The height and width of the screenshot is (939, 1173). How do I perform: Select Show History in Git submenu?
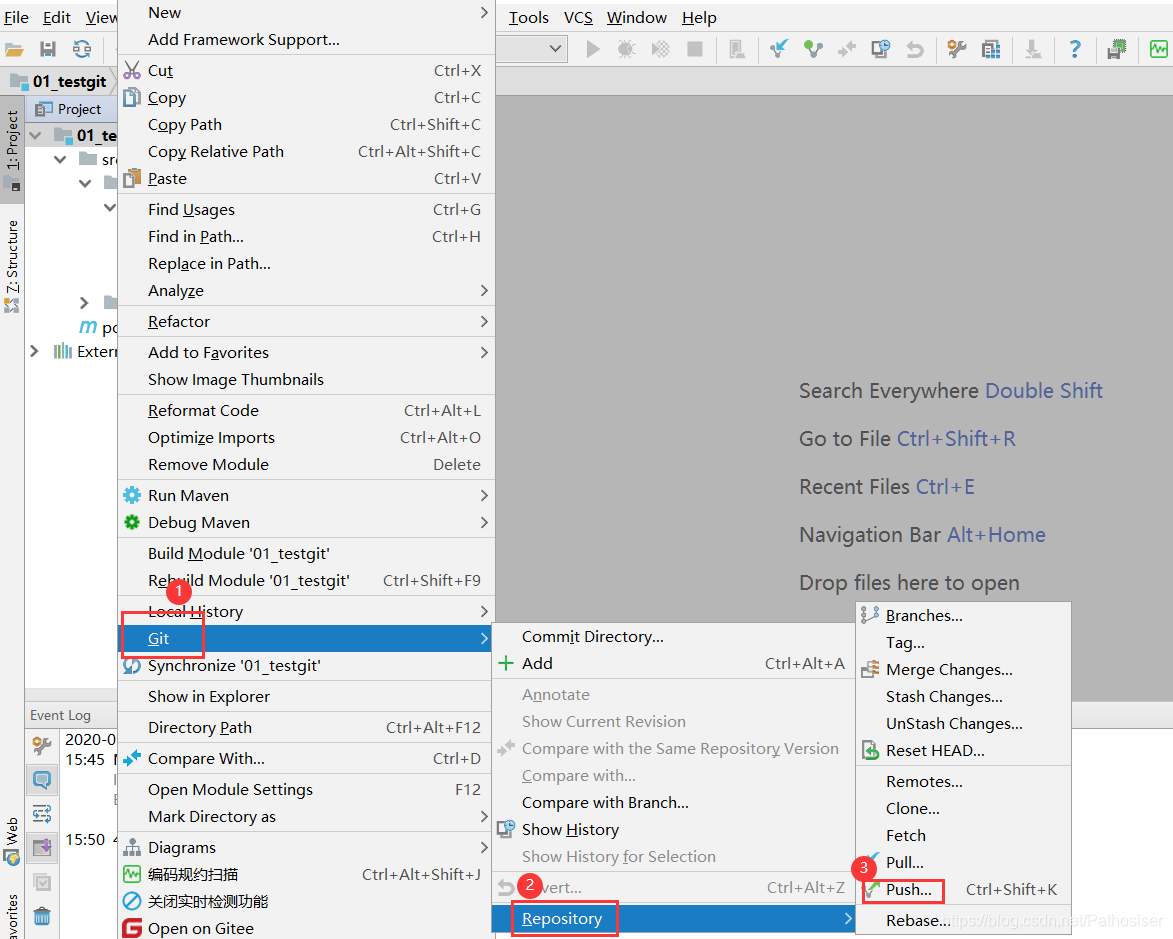tap(673, 830)
